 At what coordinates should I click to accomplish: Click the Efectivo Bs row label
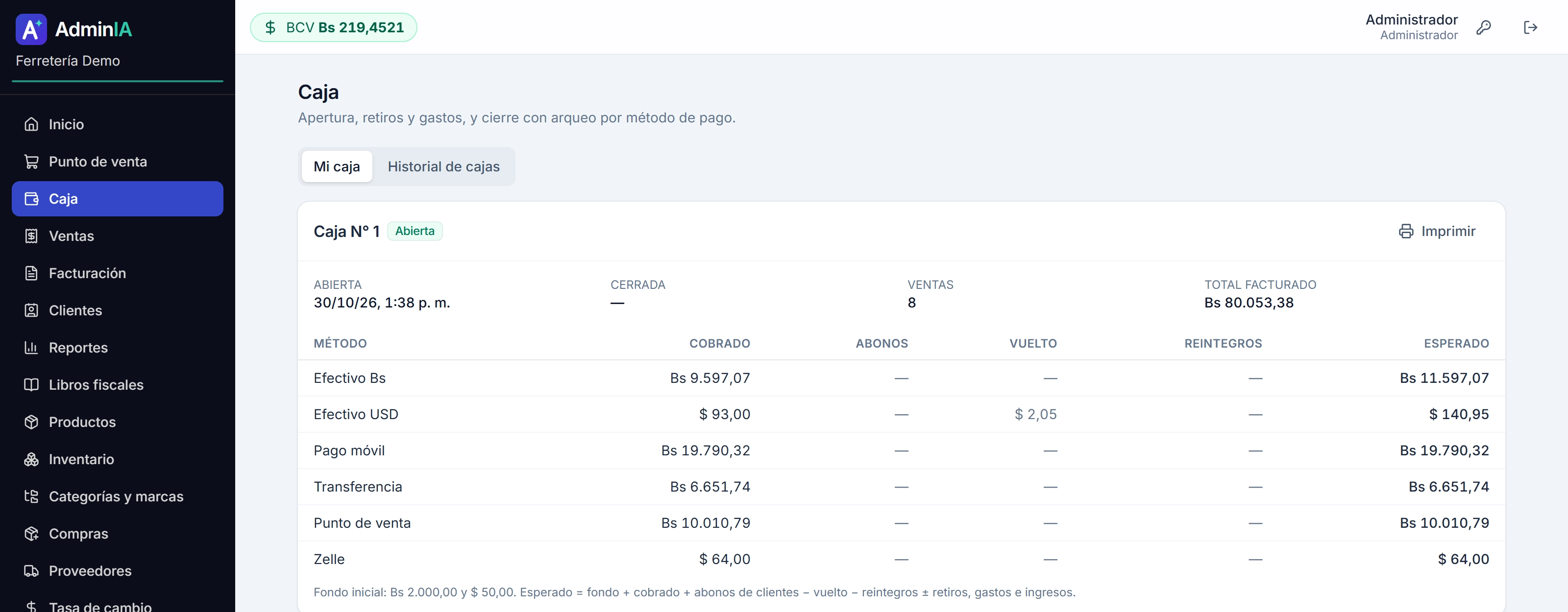(349, 378)
